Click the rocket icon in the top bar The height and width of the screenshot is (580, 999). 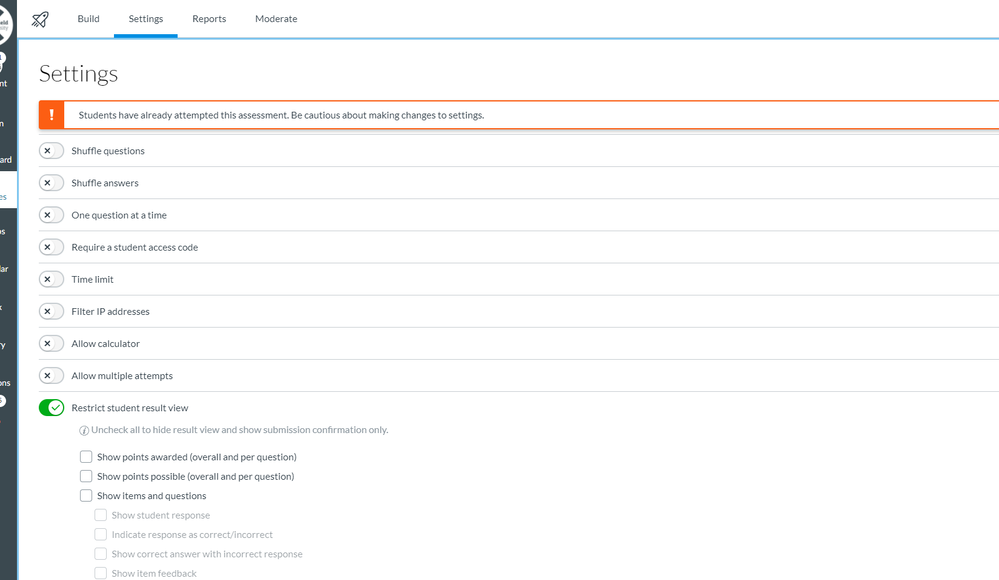pyautogui.click(x=40, y=19)
